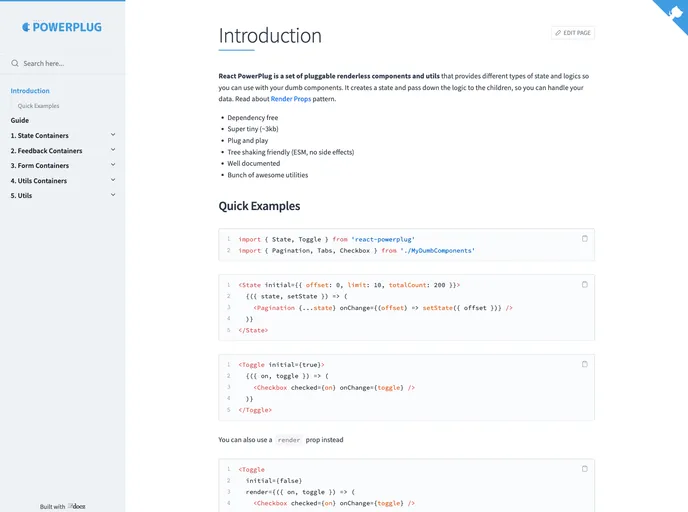Click the 'Well documented' bullet
Image resolution: width=688 pixels, height=512 pixels.
click(254, 163)
